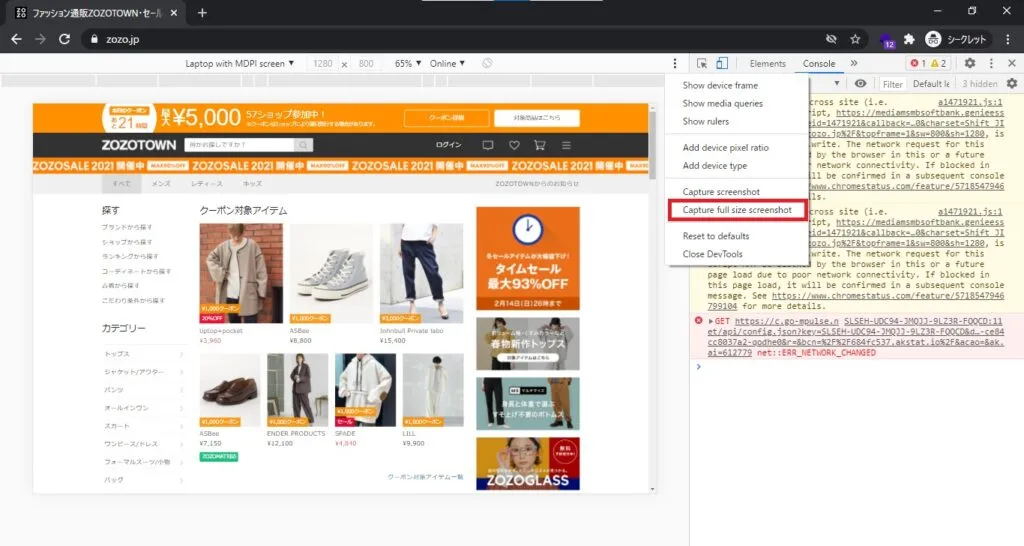Expand the トップス category row
This screenshot has width=1024, height=546.
(x=143, y=354)
